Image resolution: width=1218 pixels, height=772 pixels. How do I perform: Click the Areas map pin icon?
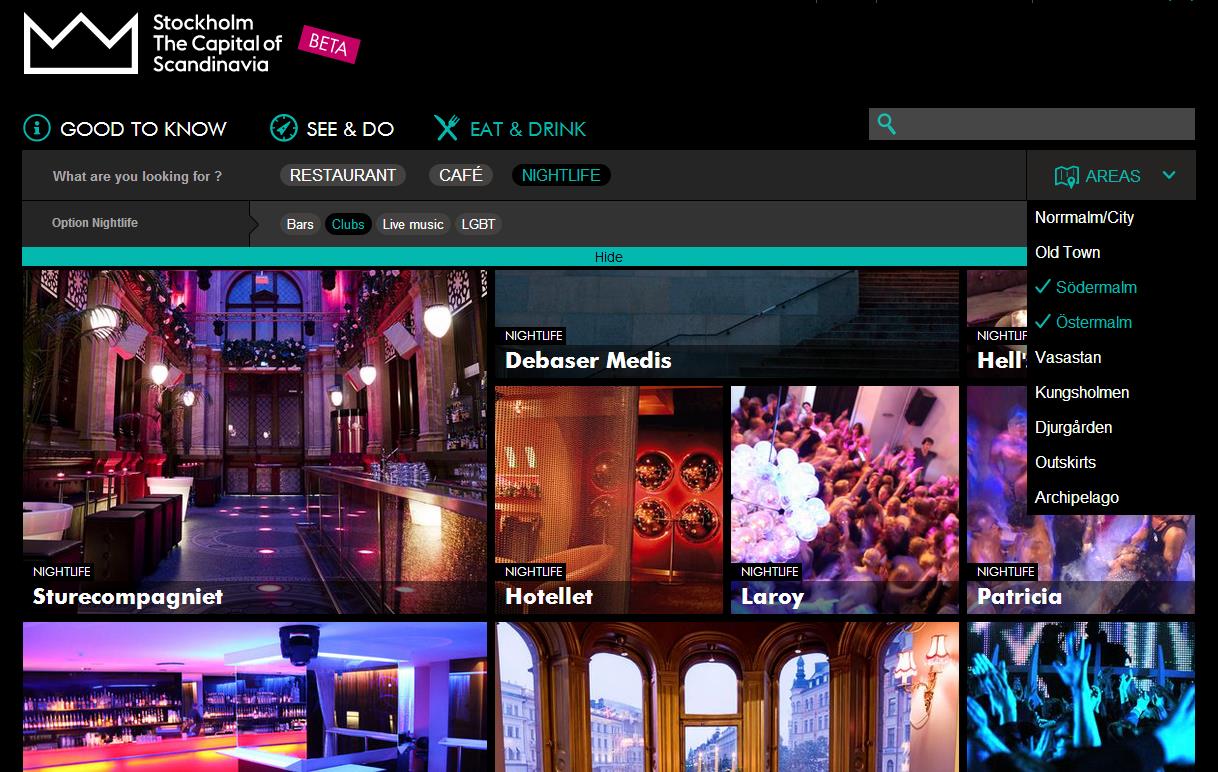pos(1066,177)
